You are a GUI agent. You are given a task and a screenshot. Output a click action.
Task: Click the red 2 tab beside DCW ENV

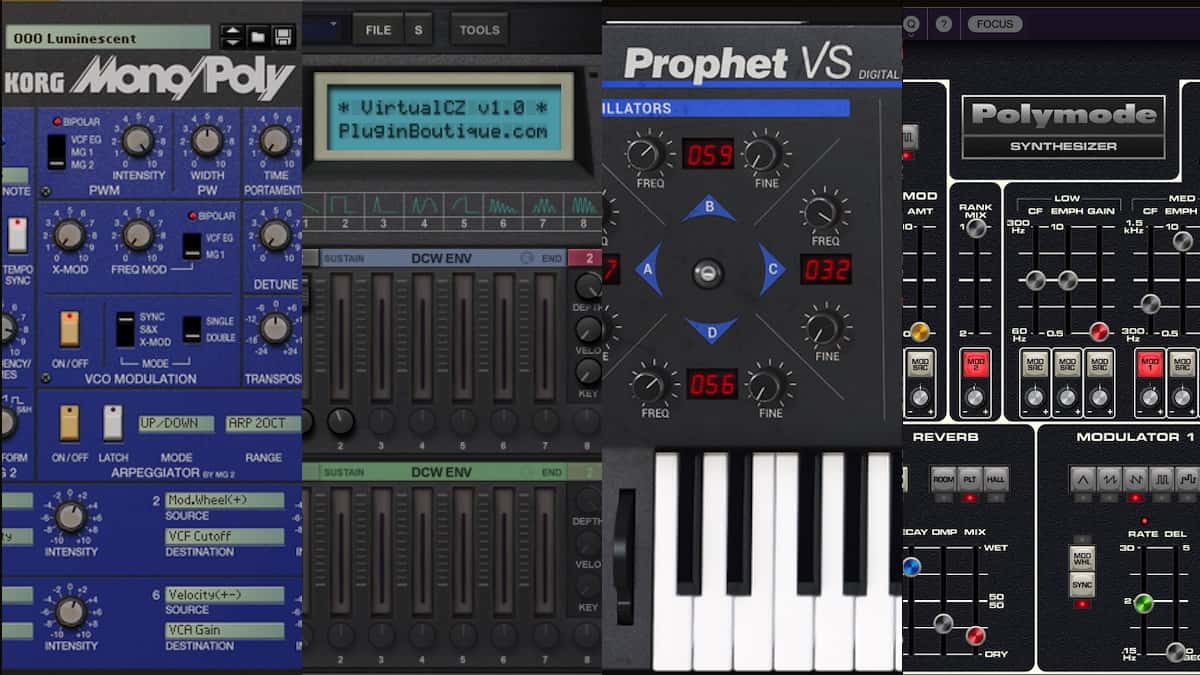[584, 258]
